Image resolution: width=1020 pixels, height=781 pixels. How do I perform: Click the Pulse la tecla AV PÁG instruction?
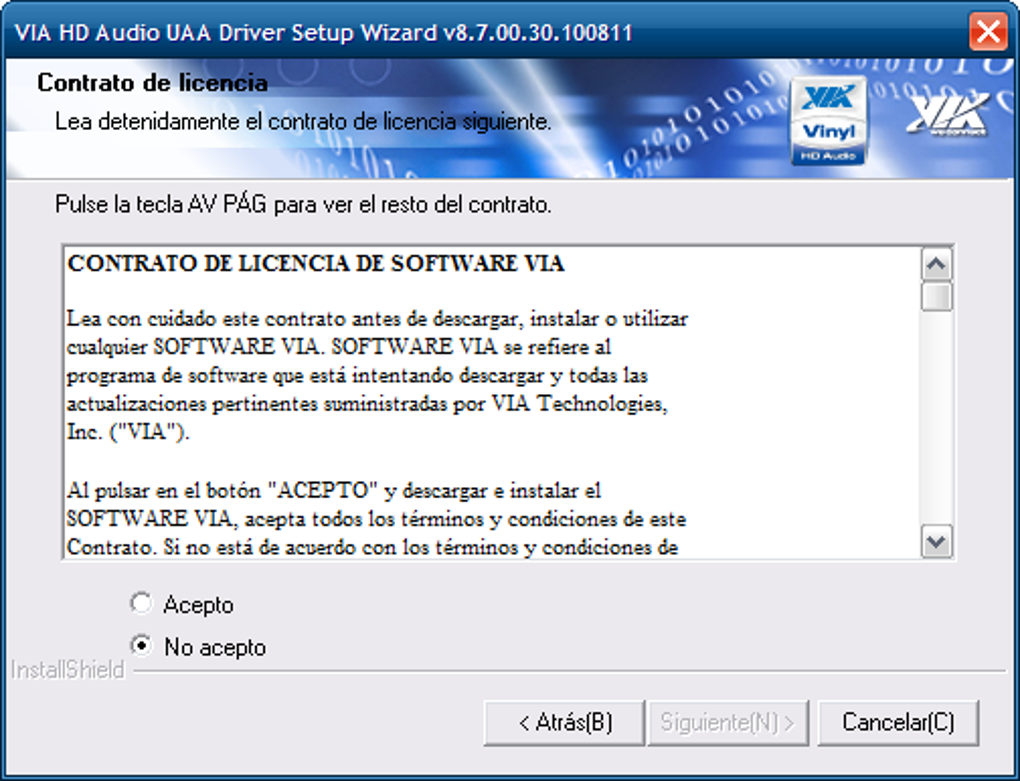(x=303, y=204)
